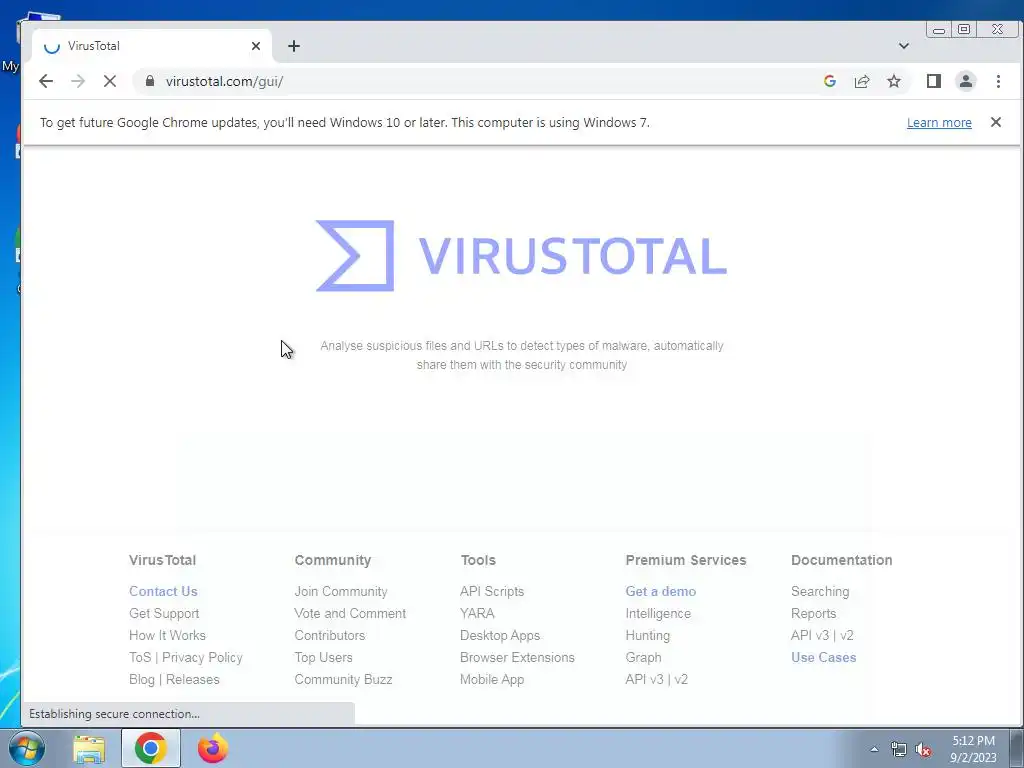Viewport: 1024px width, 768px height.
Task: Open the Join Community link
Action: [341, 591]
